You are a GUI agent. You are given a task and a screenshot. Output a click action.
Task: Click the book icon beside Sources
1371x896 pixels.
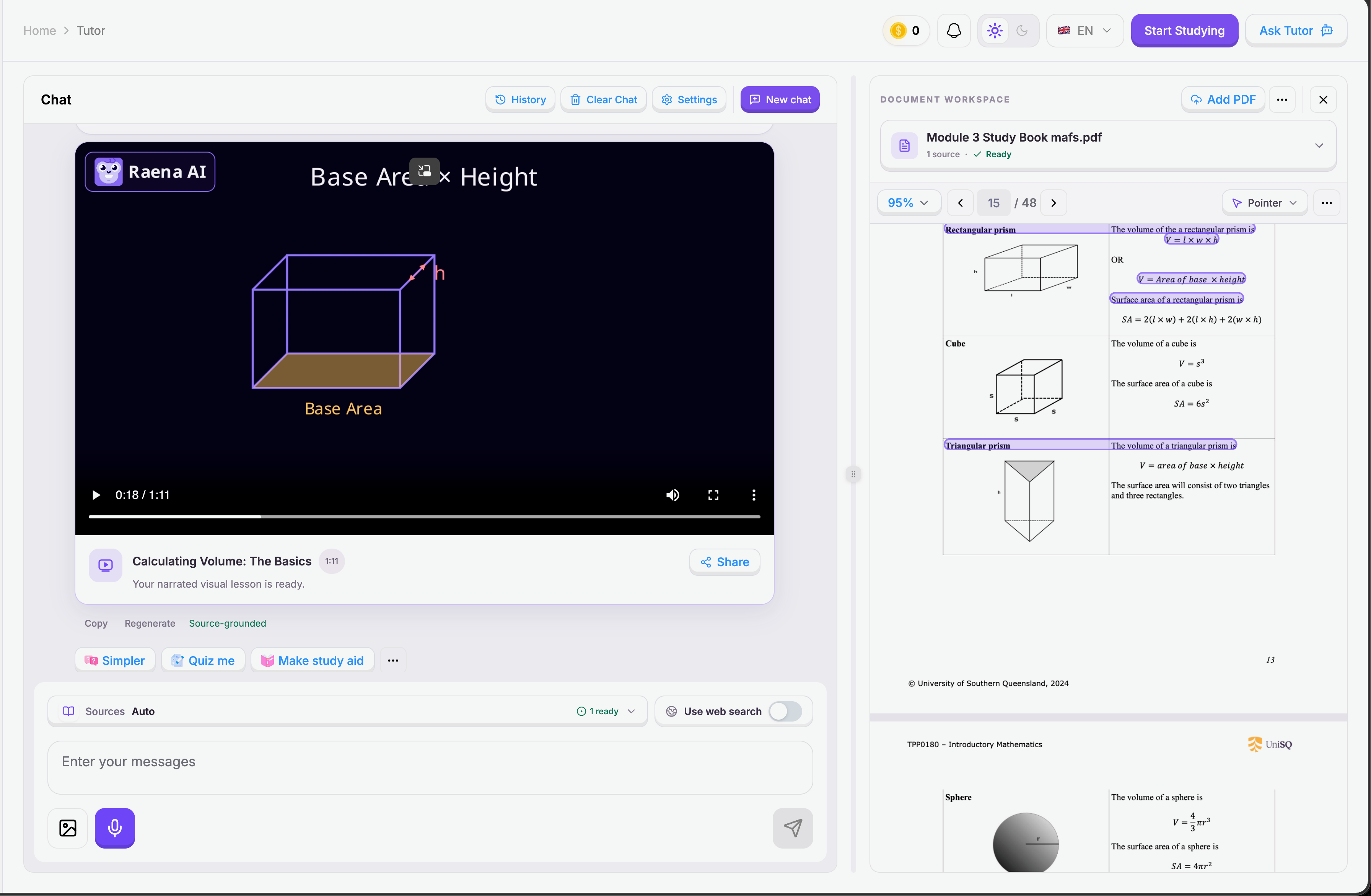coord(68,711)
